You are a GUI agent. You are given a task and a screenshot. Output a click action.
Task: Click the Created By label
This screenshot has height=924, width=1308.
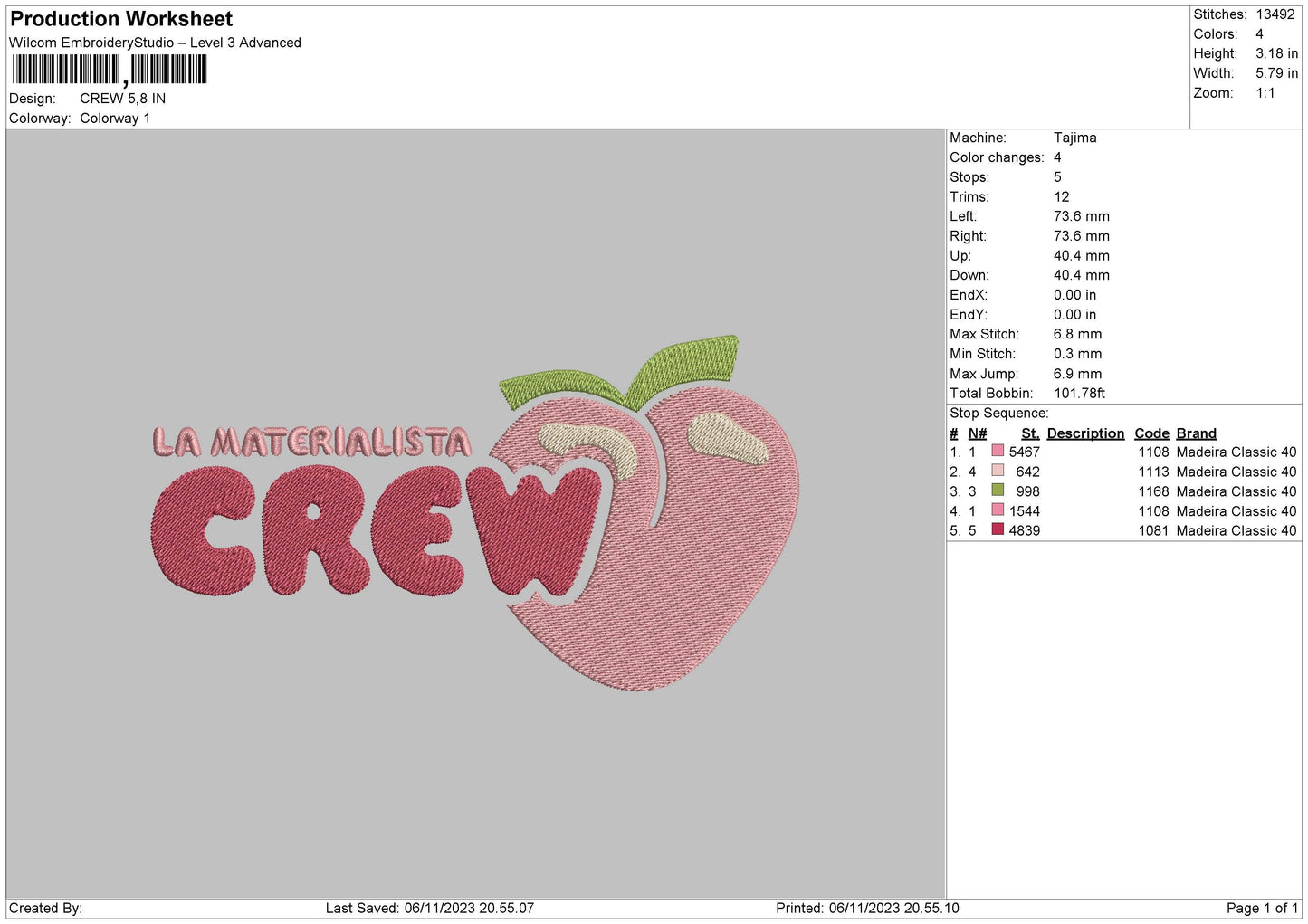click(45, 909)
